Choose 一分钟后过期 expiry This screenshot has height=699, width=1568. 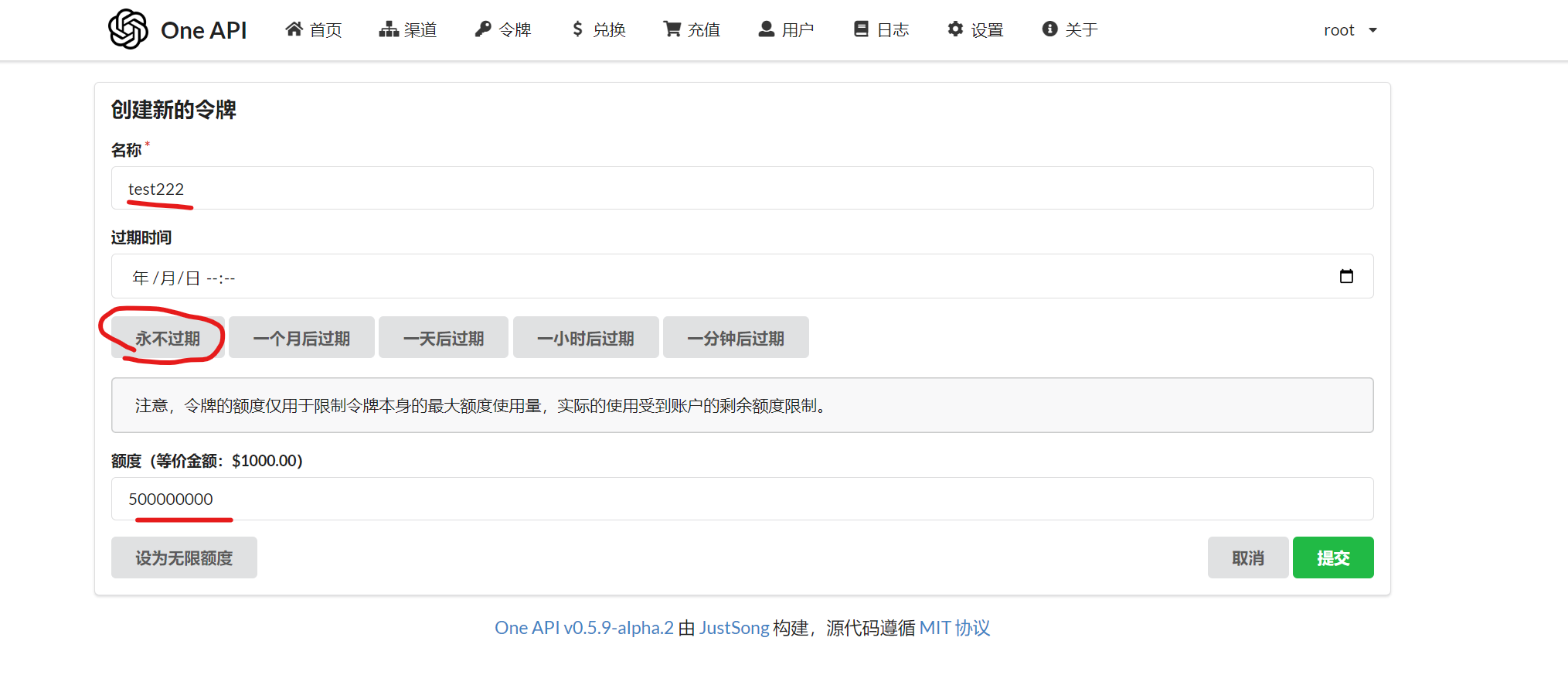736,338
